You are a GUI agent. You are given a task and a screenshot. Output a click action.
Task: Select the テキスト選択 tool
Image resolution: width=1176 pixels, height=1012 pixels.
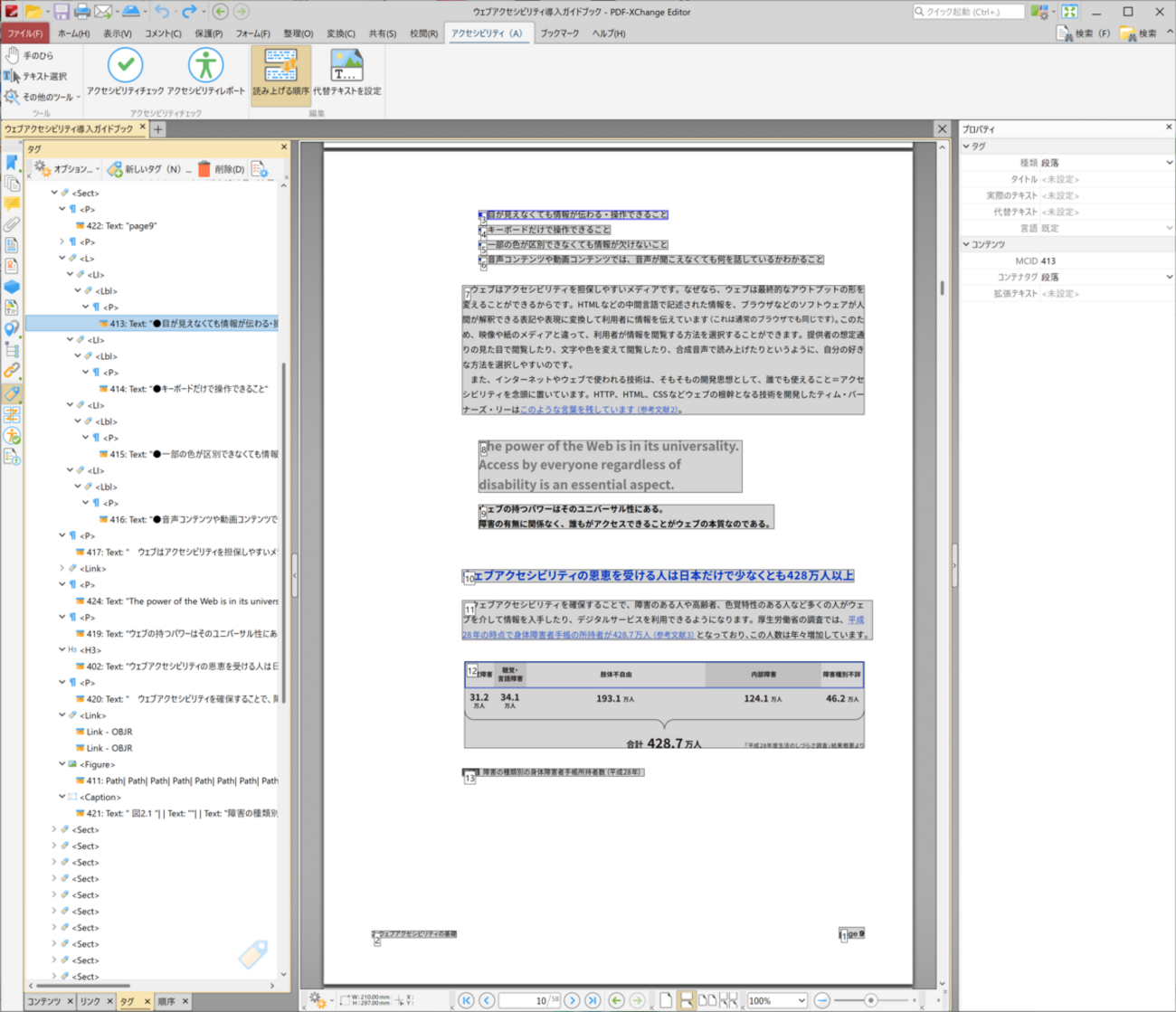[36, 76]
